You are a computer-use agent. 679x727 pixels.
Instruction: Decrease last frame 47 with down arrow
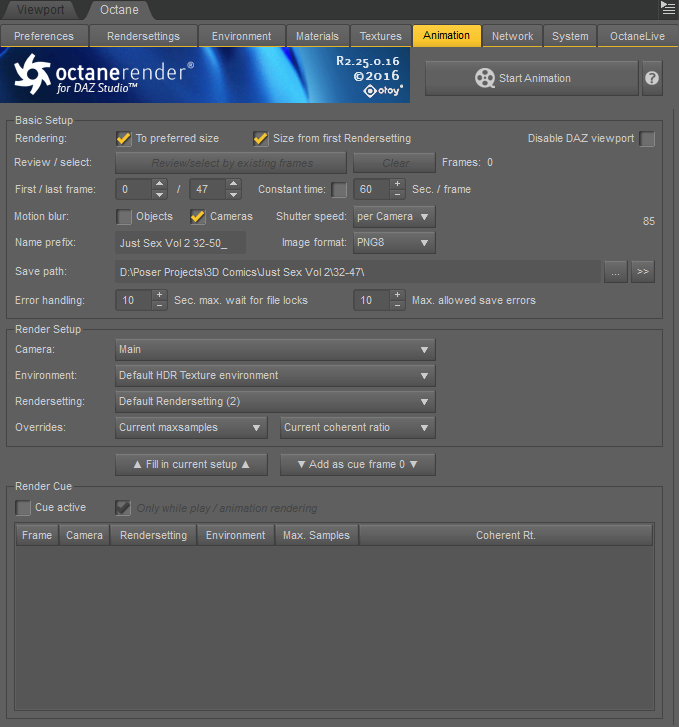(233, 195)
